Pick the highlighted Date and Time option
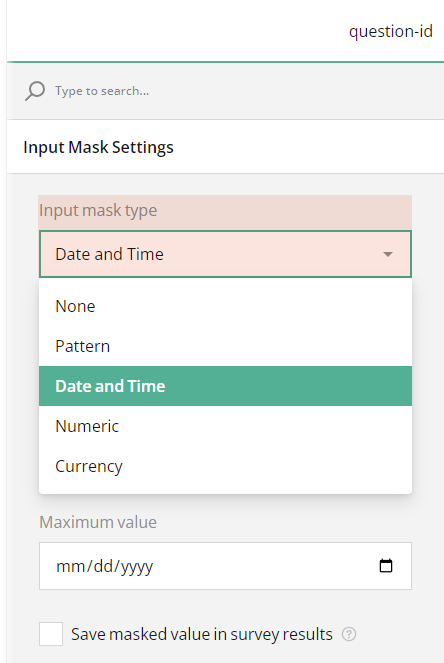 coord(225,386)
